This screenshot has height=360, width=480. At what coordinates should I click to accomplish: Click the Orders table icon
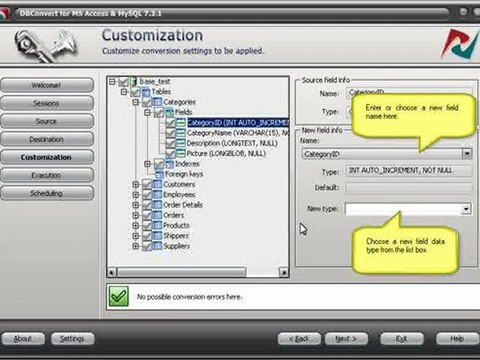tap(157, 215)
